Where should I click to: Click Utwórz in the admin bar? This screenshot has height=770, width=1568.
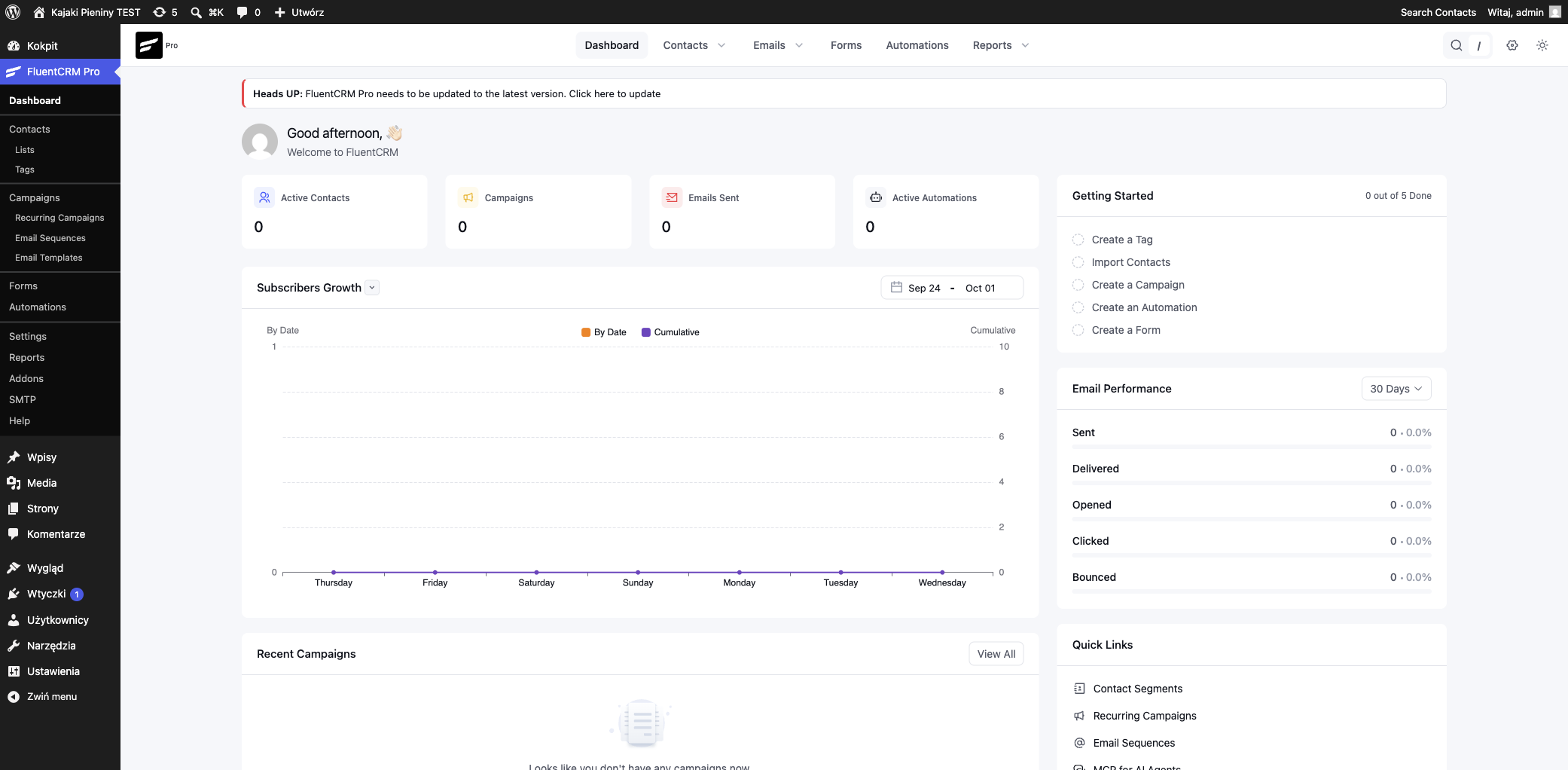300,12
